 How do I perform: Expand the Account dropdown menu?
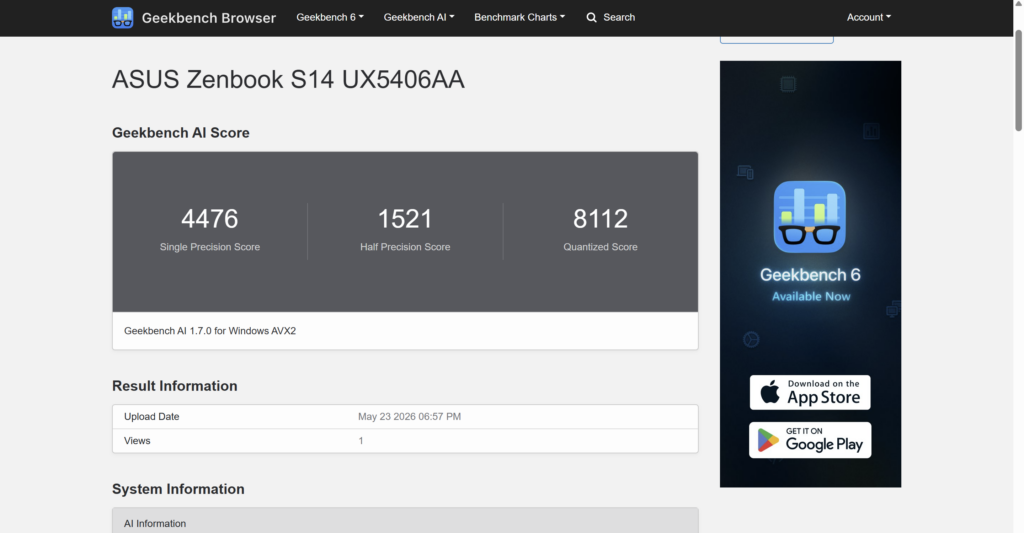pos(869,17)
